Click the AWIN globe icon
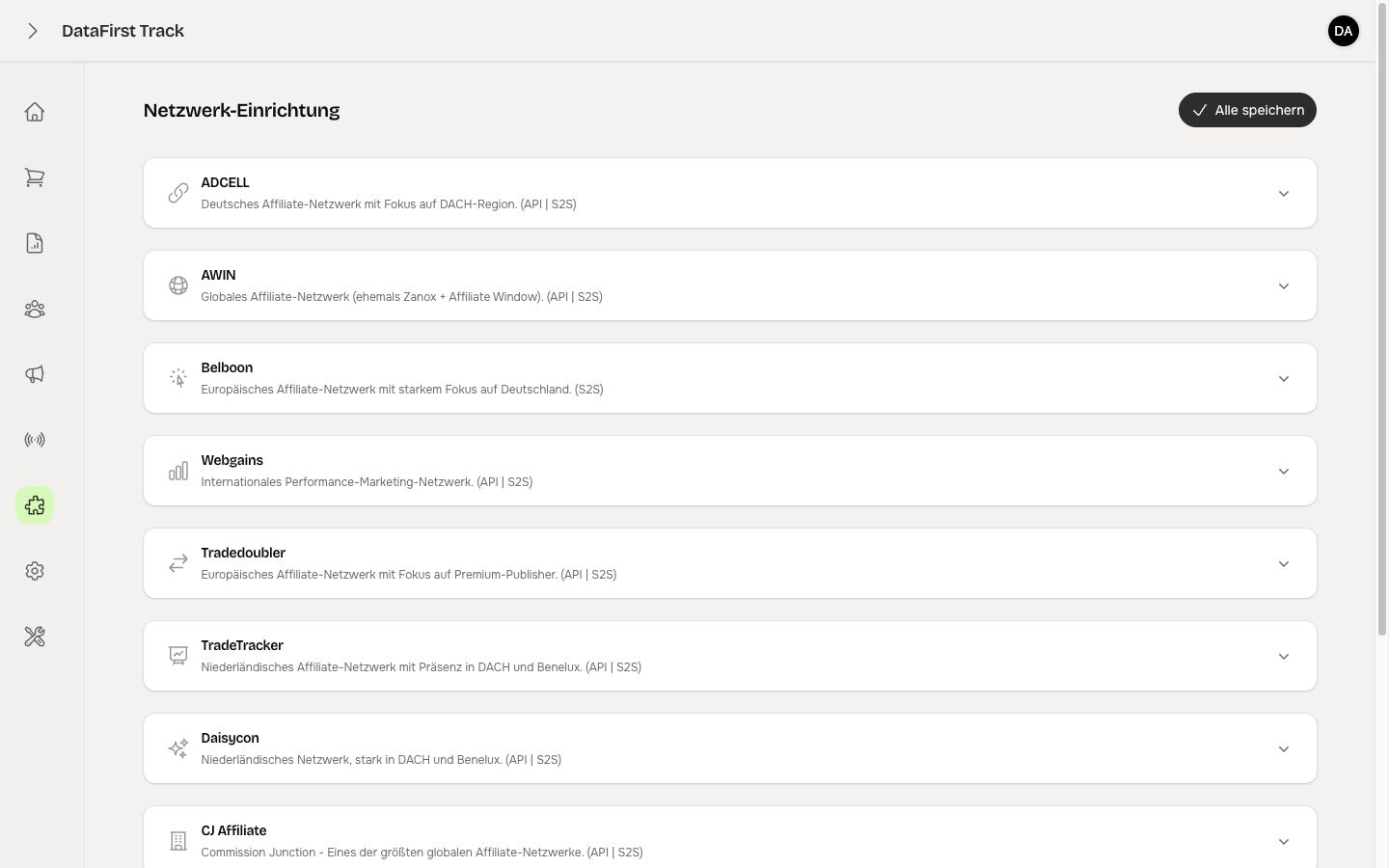1389x868 pixels. coord(178,285)
